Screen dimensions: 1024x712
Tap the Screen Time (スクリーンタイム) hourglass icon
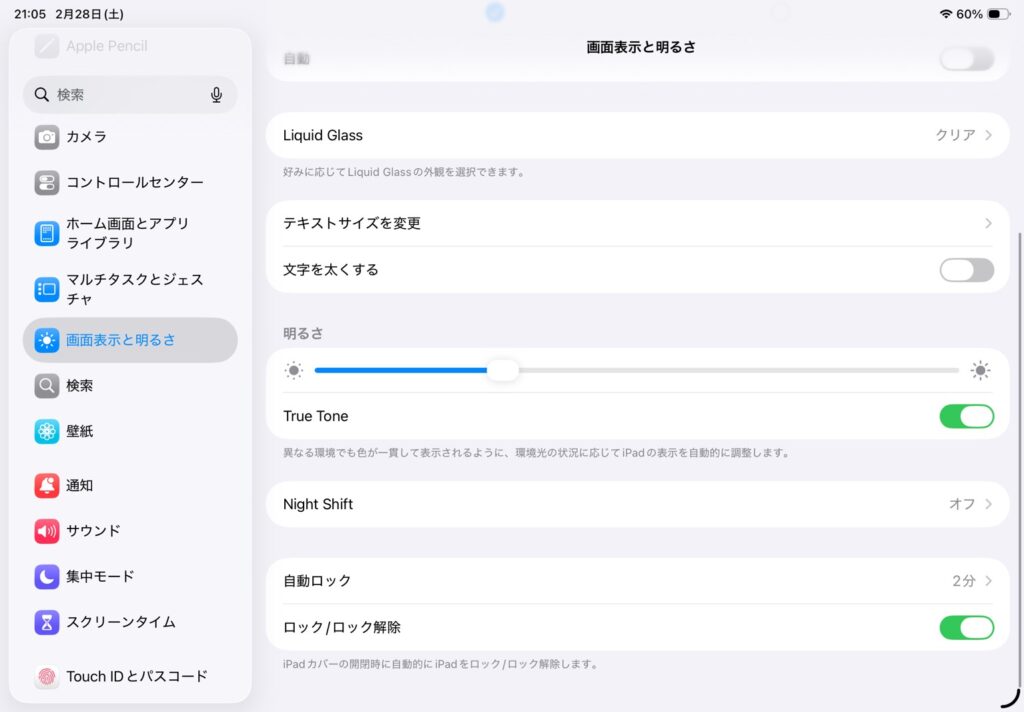[47, 623]
